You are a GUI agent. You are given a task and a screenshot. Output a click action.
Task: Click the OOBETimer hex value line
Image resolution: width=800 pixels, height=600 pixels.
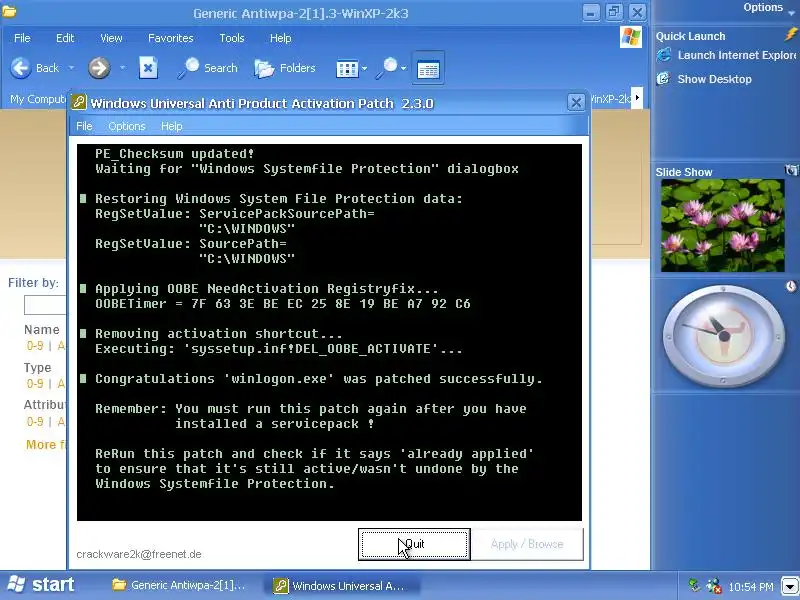[283, 304]
